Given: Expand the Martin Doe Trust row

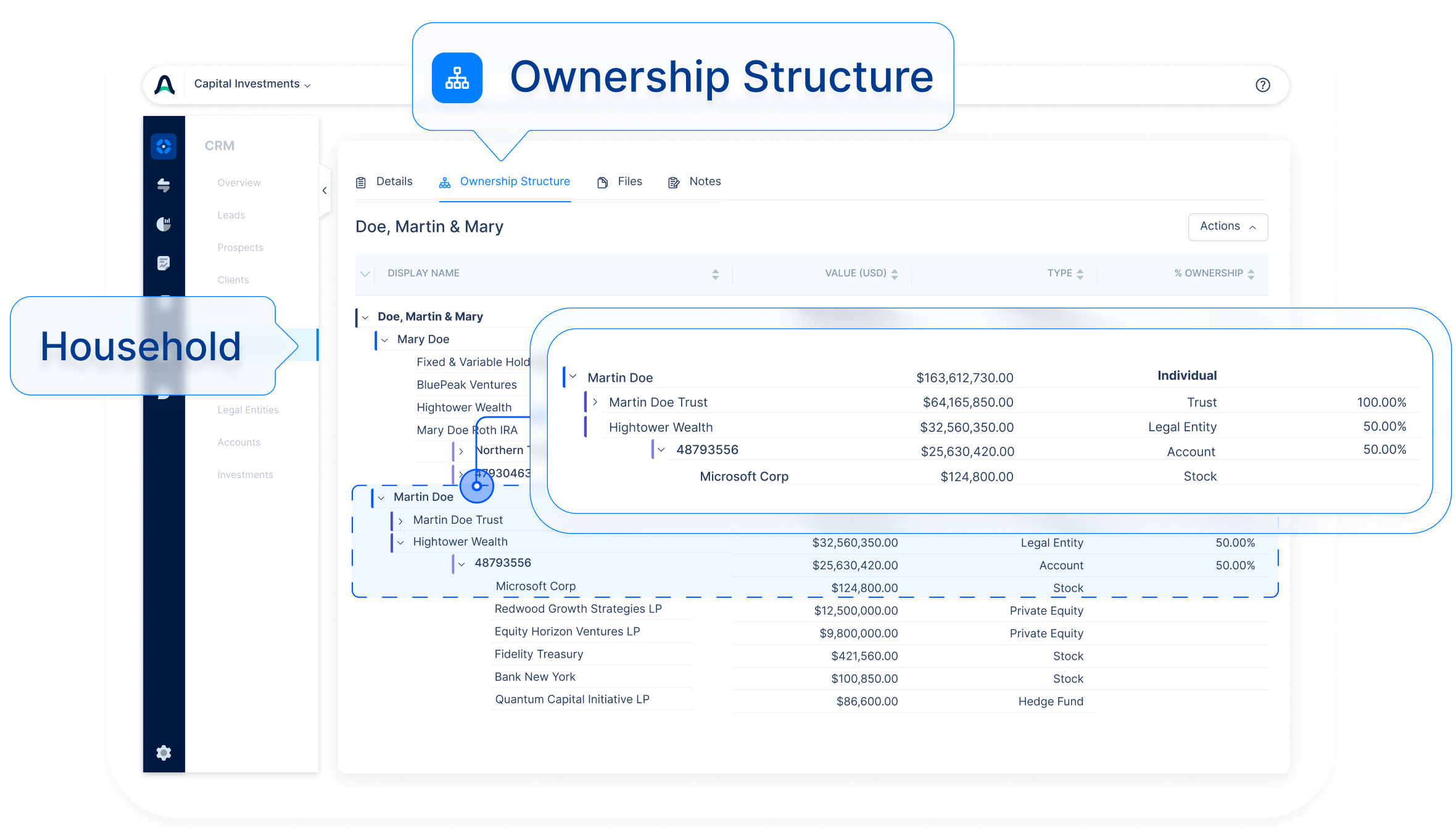Looking at the screenshot, I should (400, 521).
